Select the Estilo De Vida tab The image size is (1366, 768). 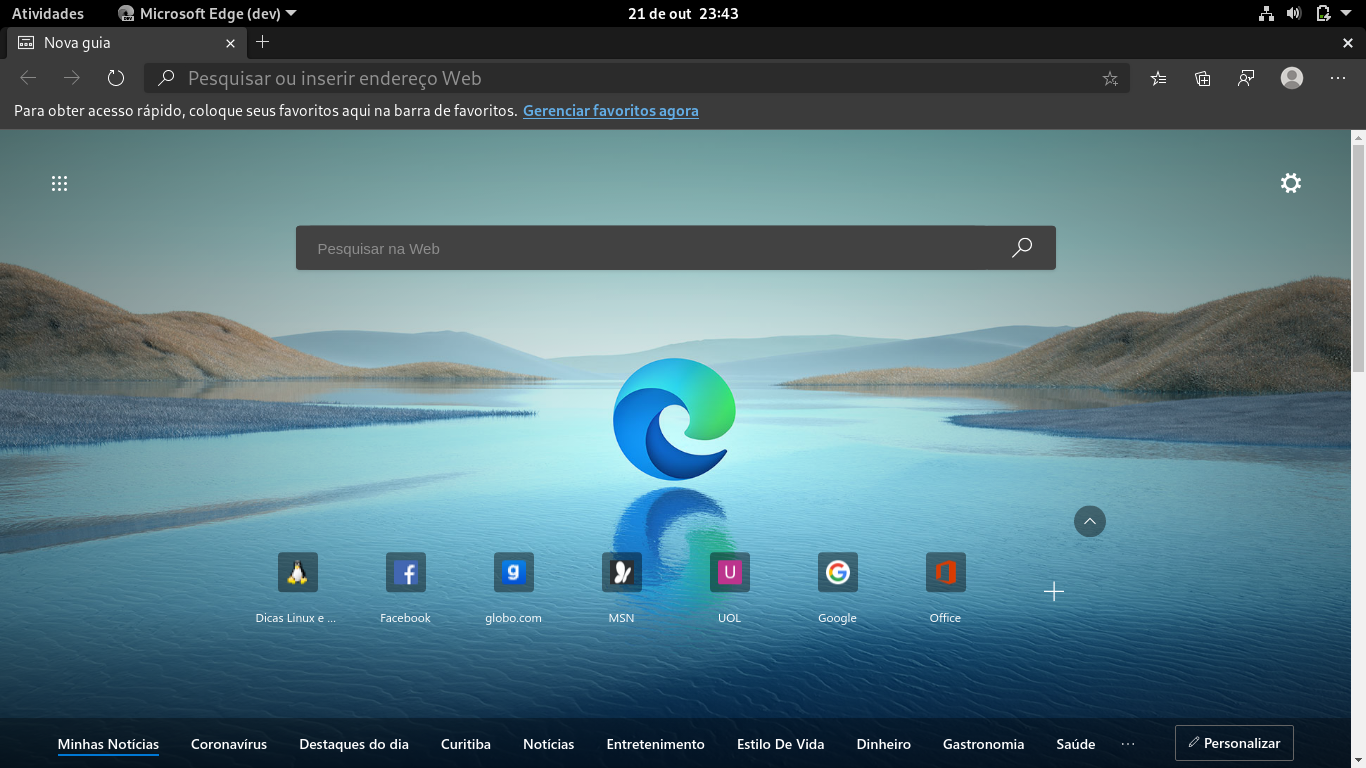[x=781, y=744]
